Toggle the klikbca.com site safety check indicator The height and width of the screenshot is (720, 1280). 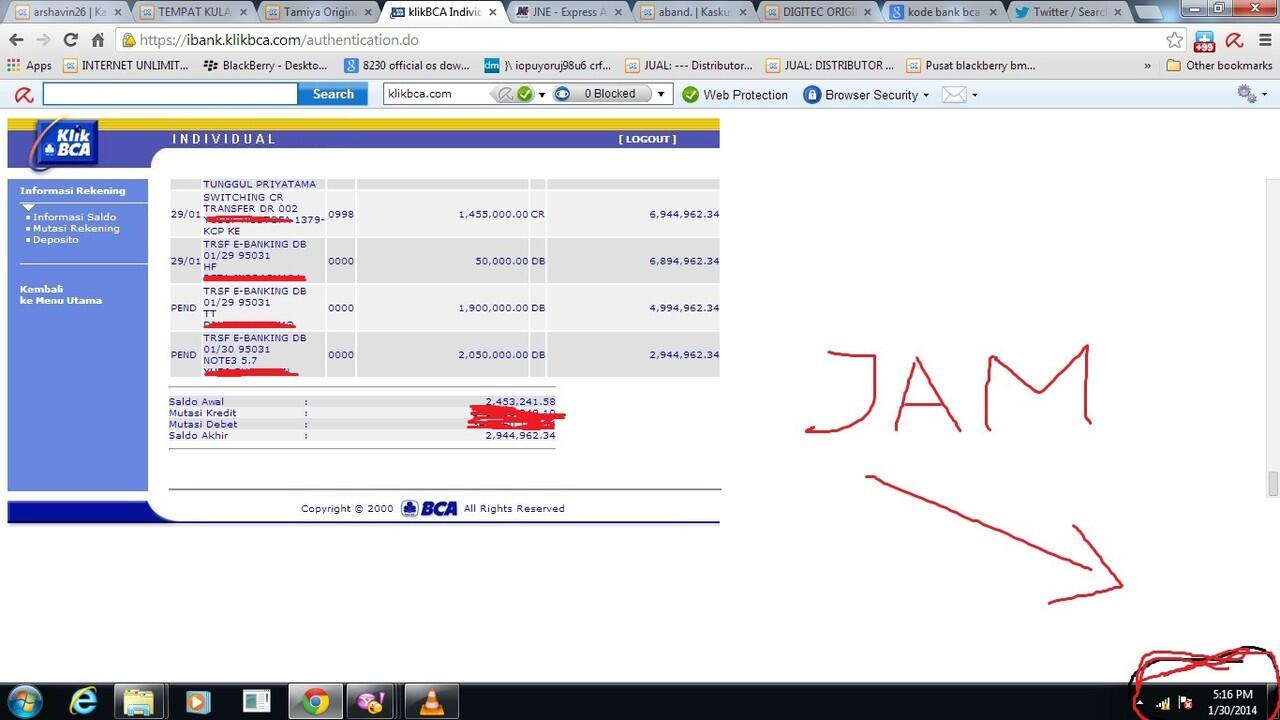coord(515,94)
